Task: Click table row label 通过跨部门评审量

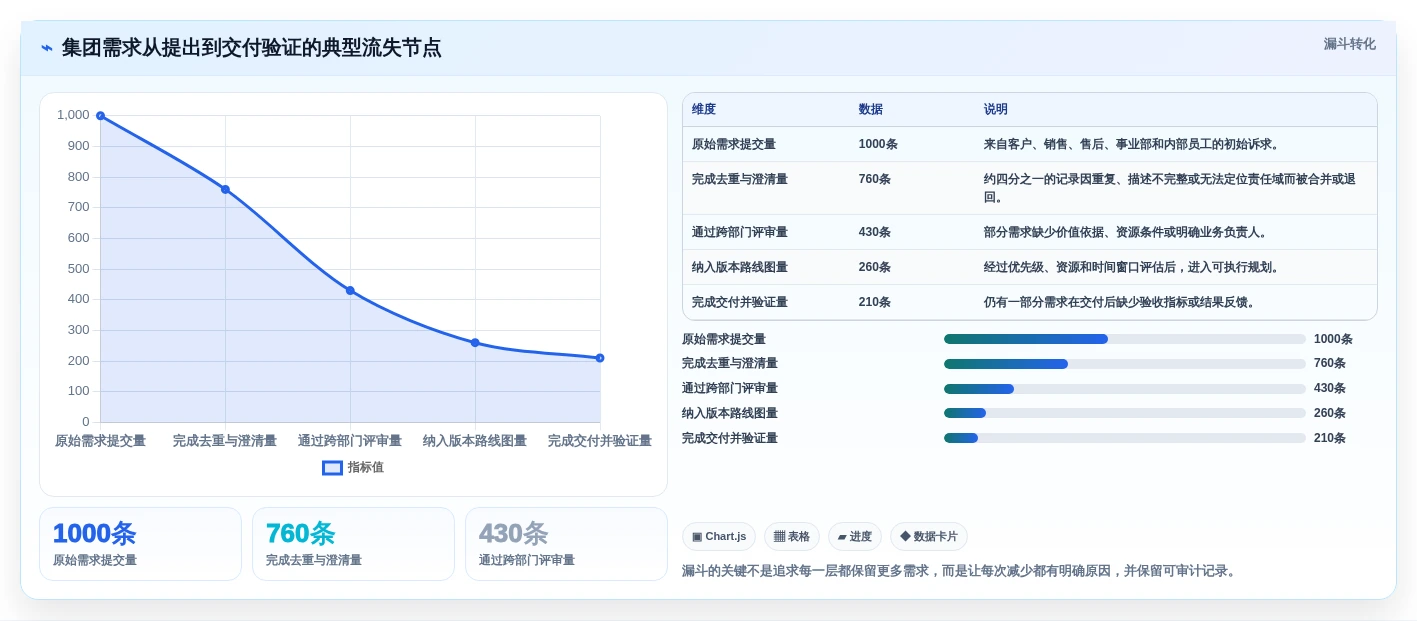Action: [x=740, y=232]
